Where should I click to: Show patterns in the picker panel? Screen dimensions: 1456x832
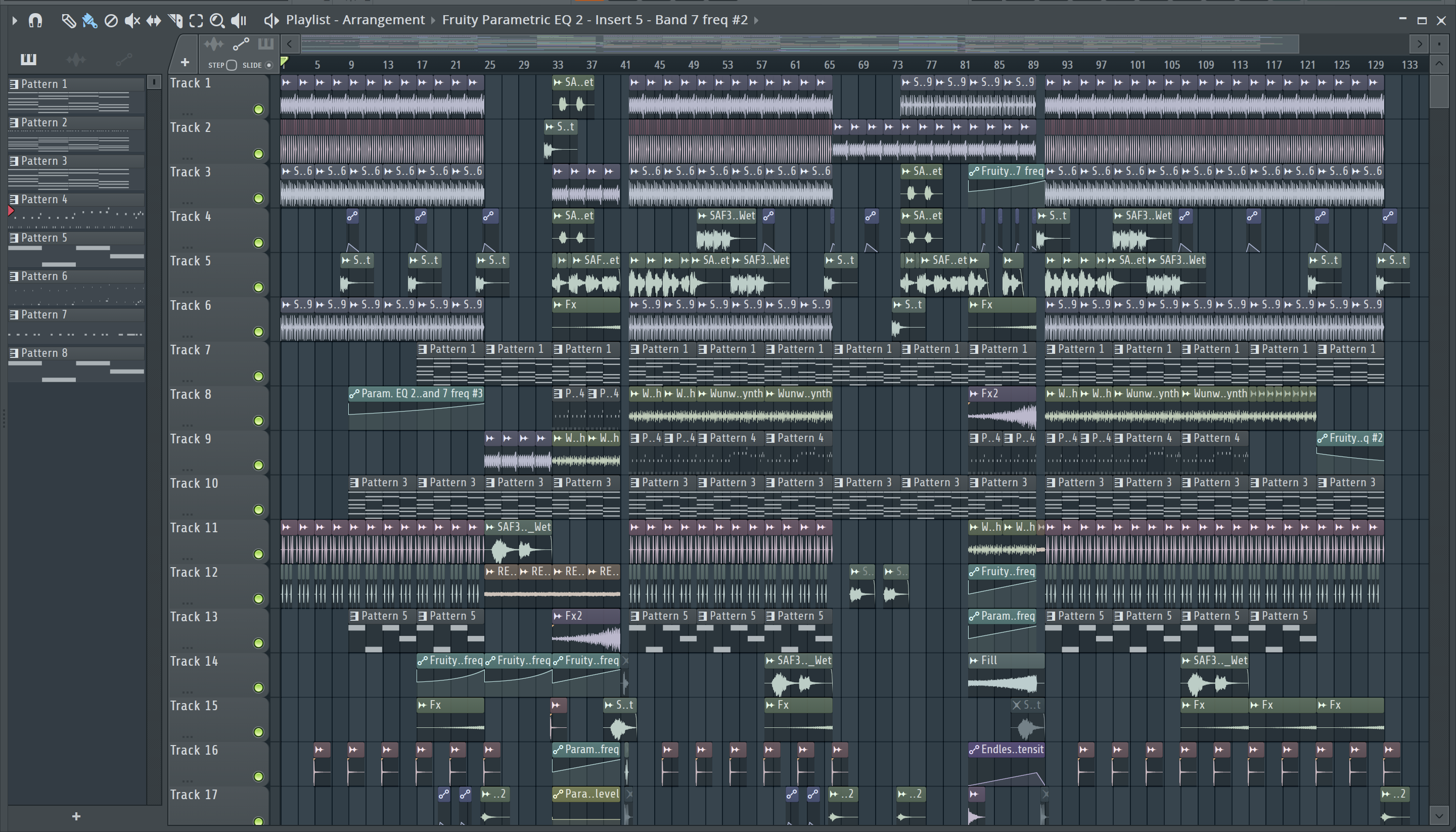[28, 59]
